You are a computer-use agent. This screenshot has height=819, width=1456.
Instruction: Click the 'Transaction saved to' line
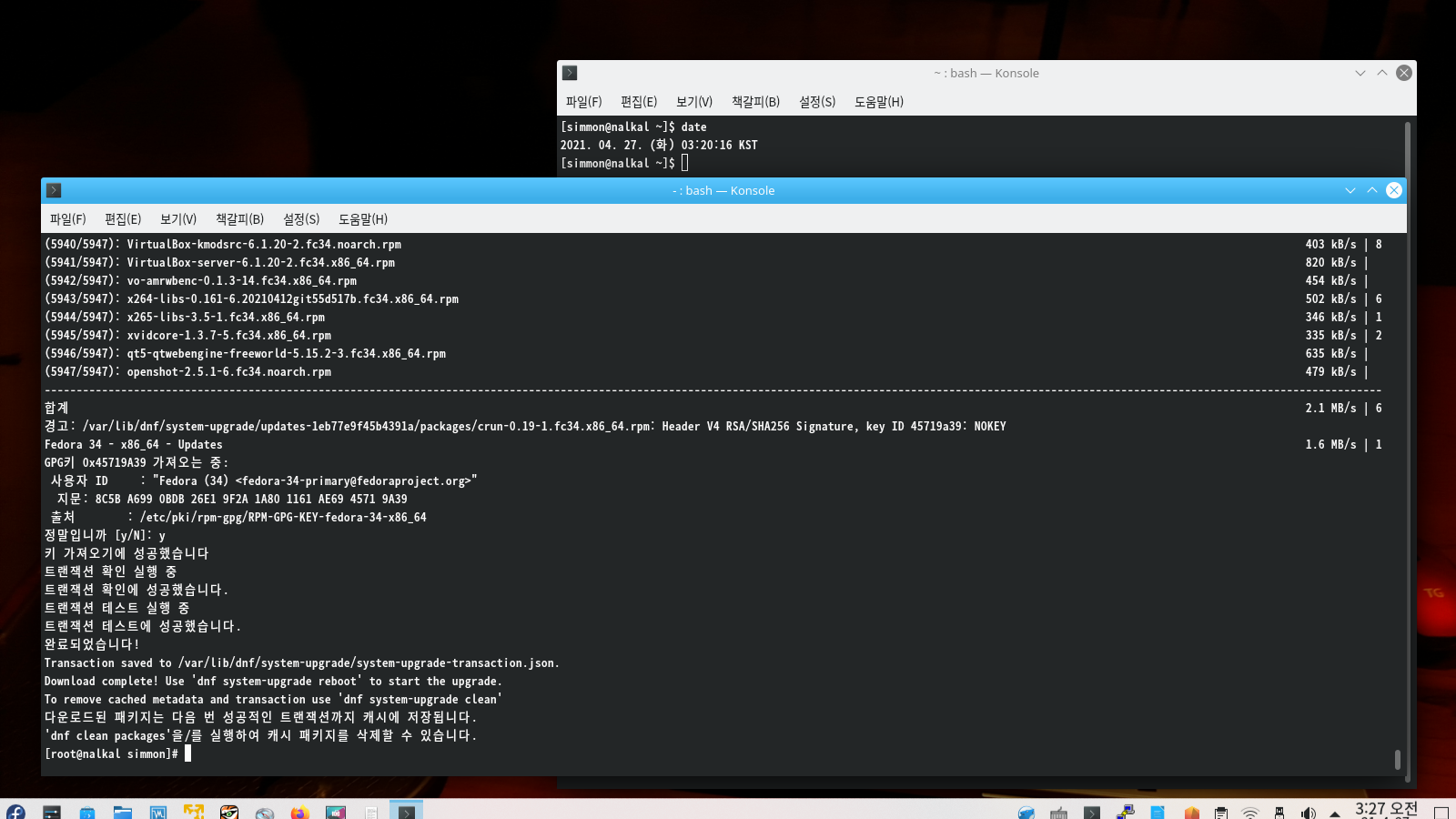click(301, 662)
